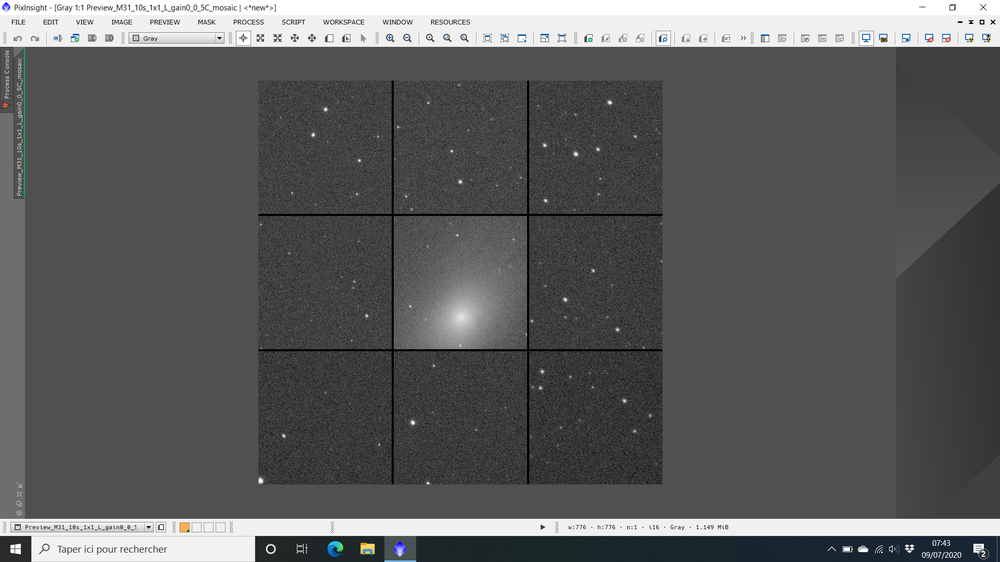
Task: Click the Pan hand-move tool icon
Action: point(312,38)
